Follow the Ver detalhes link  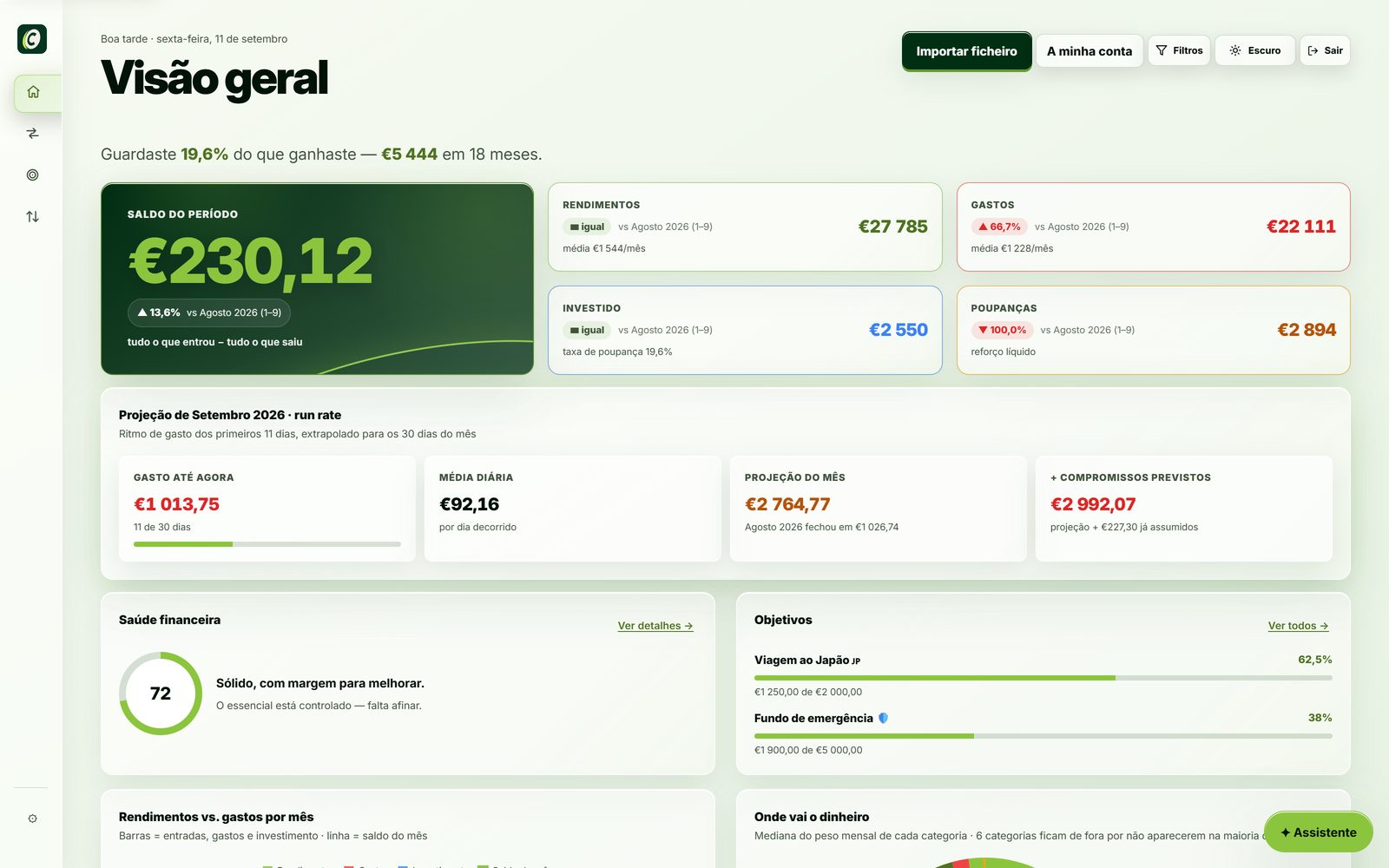pyautogui.click(x=655, y=626)
